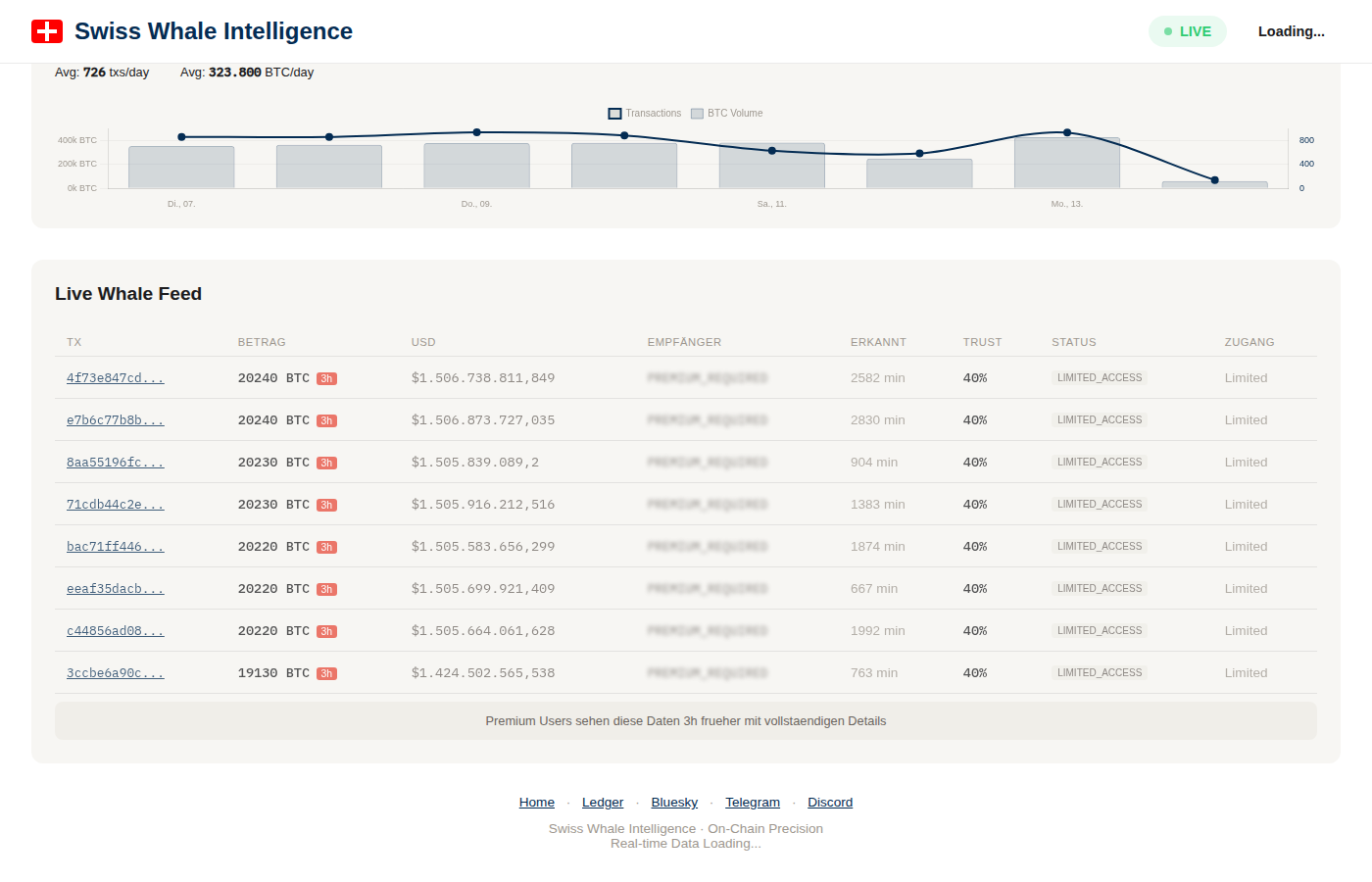Click the last transaction data point on chart
Image resolution: width=1372 pixels, height=882 pixels.
(1214, 180)
